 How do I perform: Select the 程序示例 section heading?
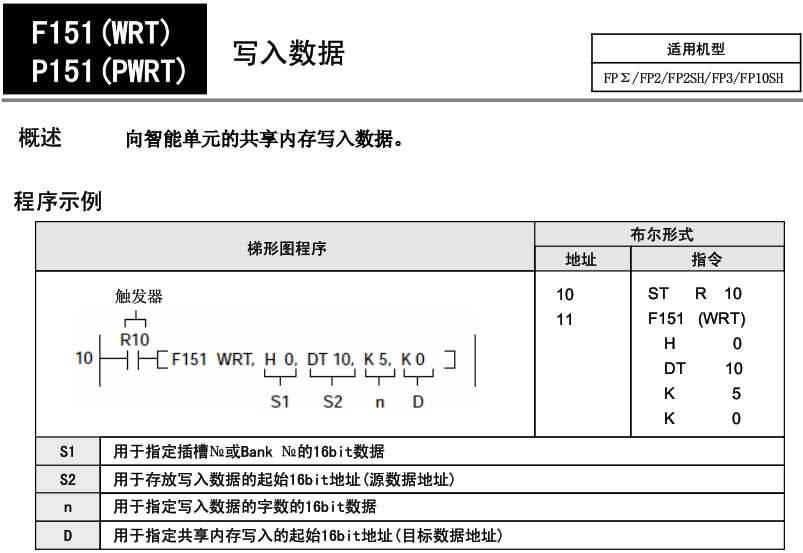point(56,201)
